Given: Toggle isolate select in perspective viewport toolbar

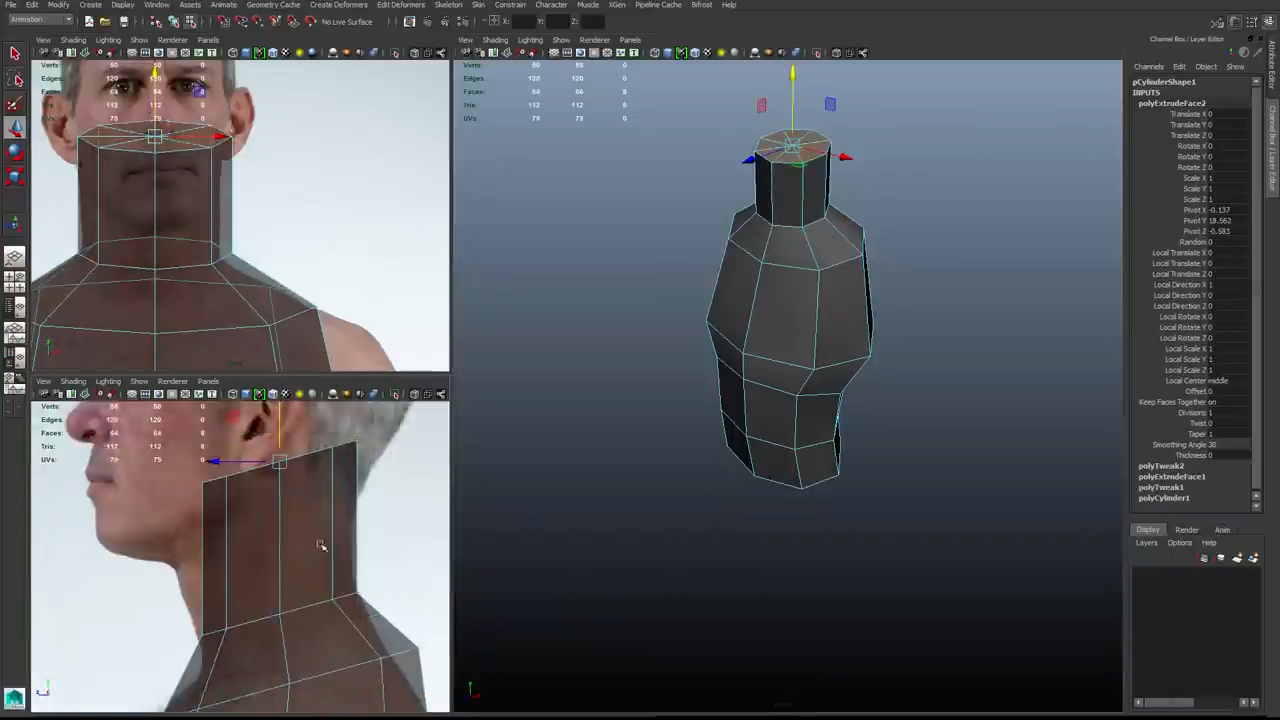Looking at the screenshot, I should (816, 53).
